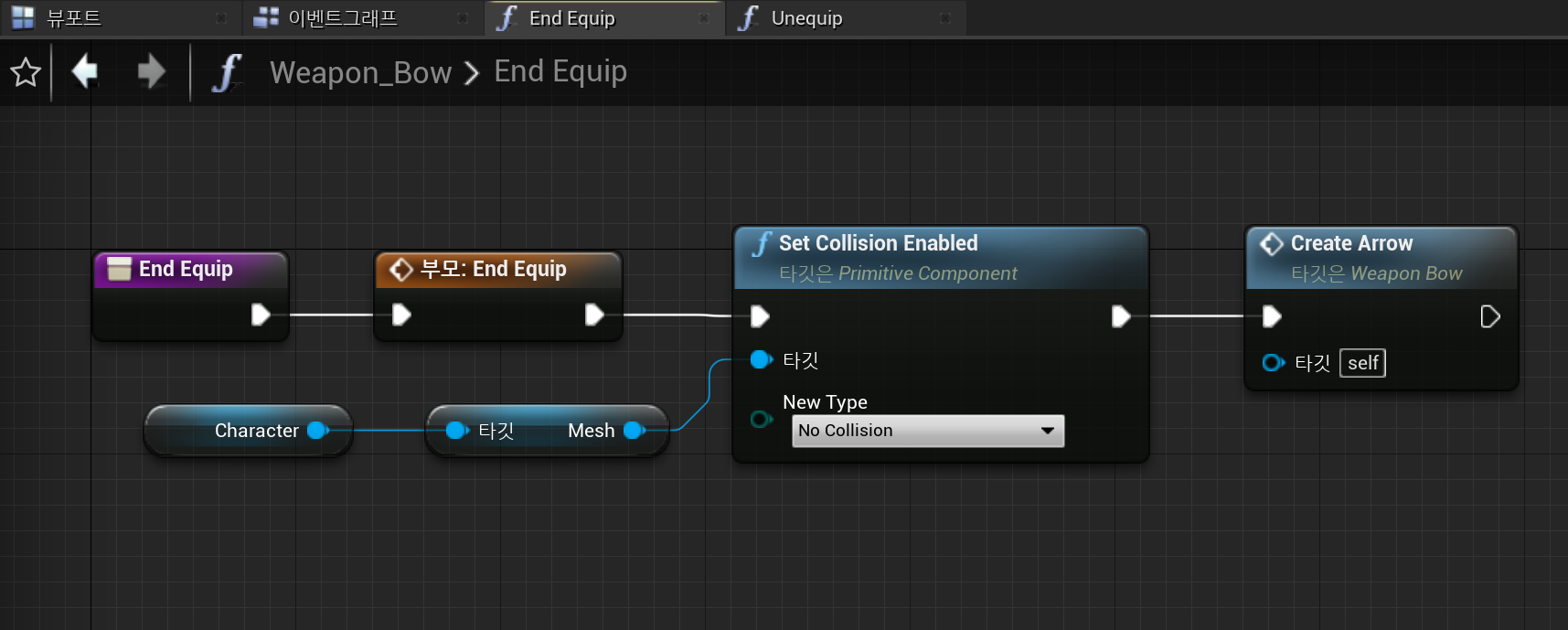The width and height of the screenshot is (1568, 630).
Task: Select the 부모: End Equip node title
Action: (x=494, y=269)
